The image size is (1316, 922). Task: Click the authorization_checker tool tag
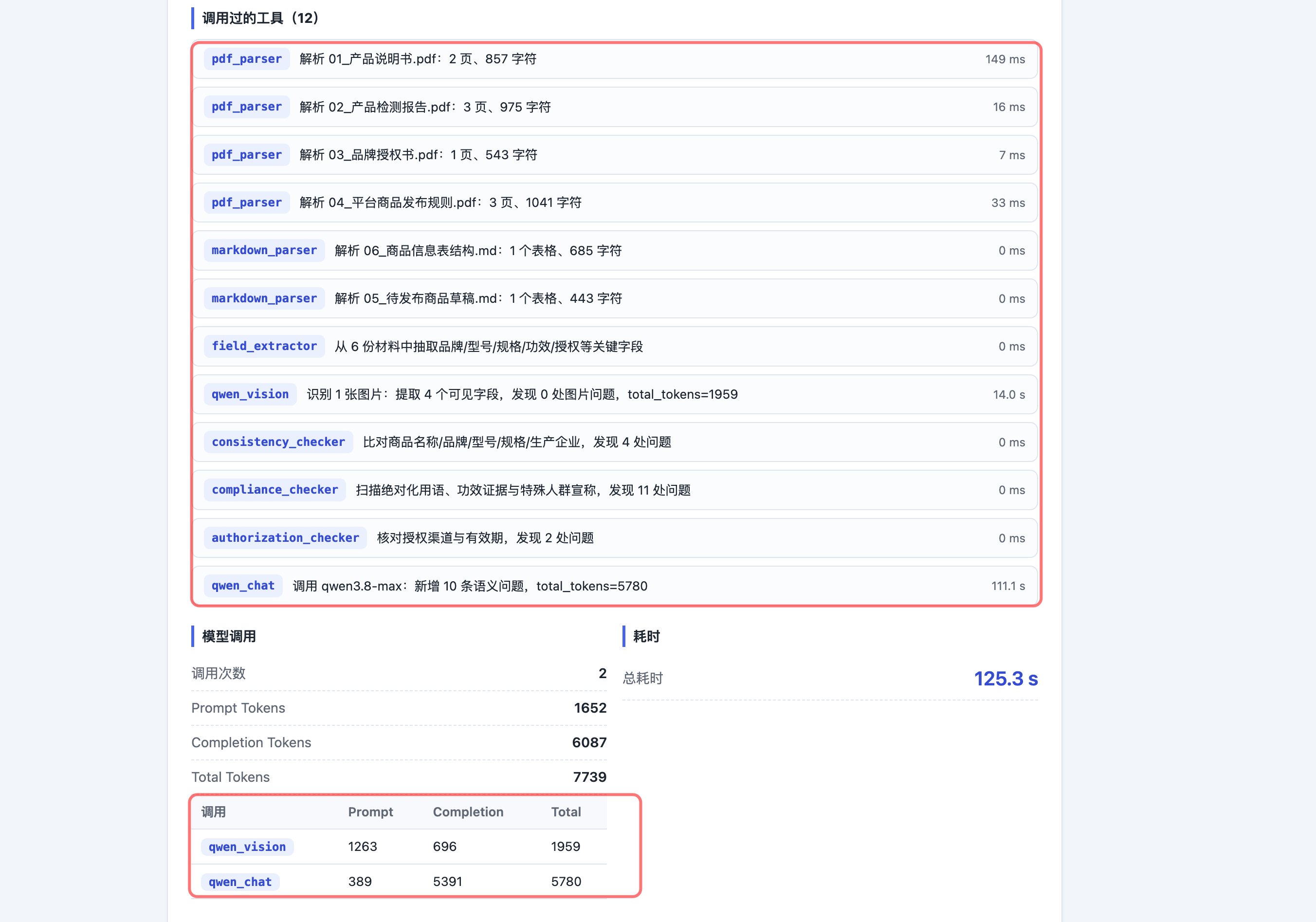[285, 538]
